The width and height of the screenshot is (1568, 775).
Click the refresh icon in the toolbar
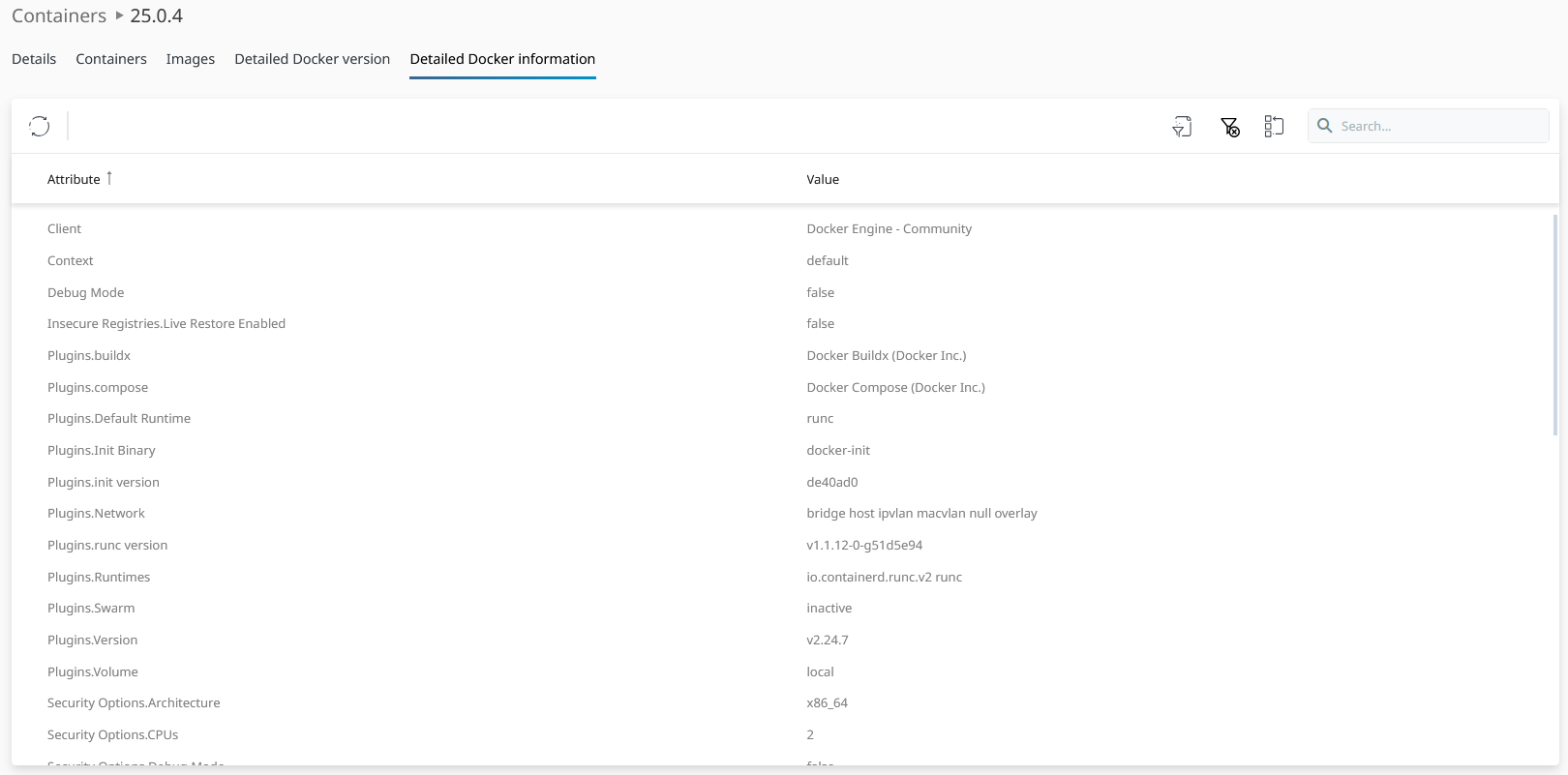[39, 126]
